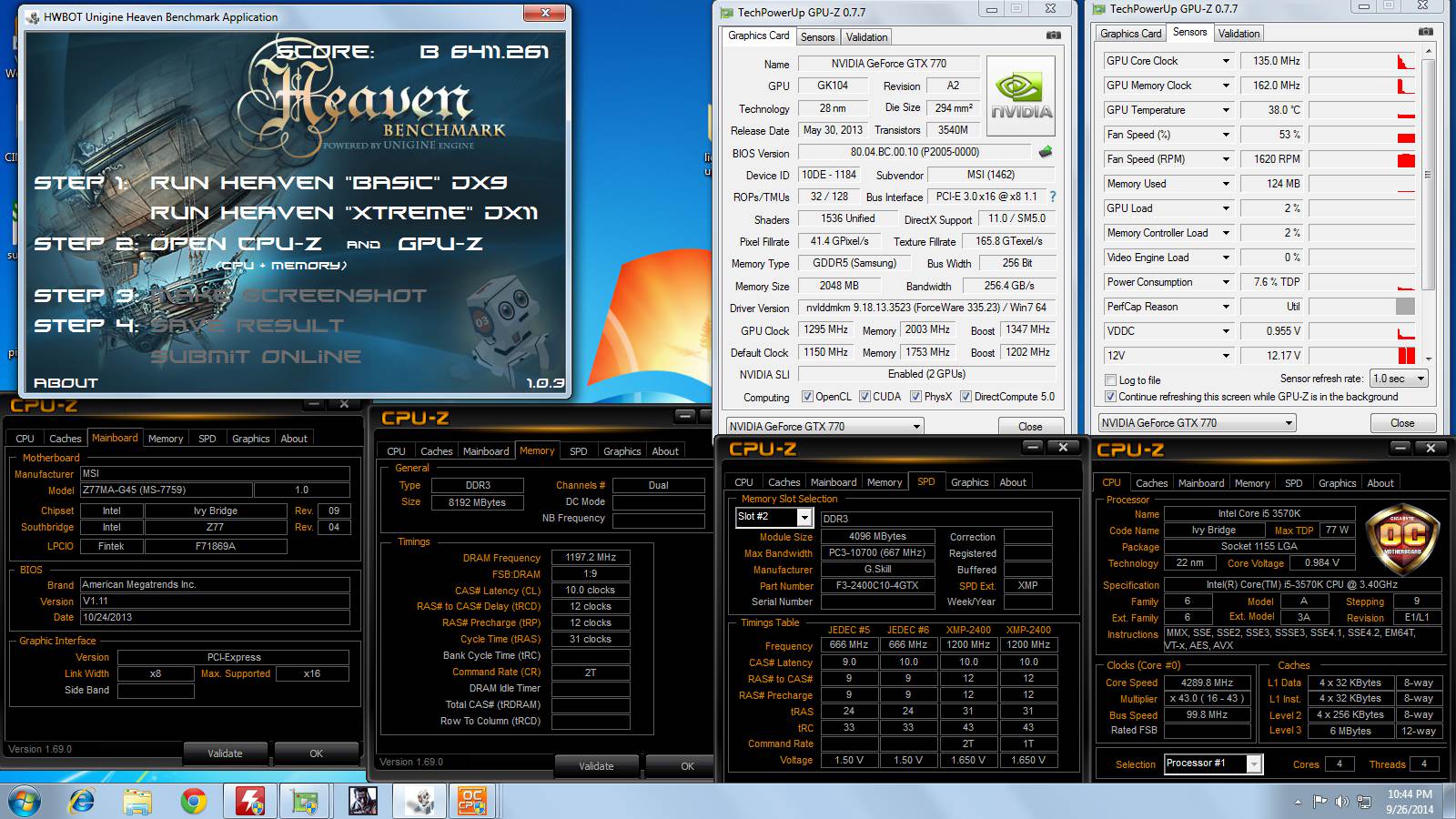The image size is (1456, 819).
Task: Toggle the CUDA checkbox
Action: 864,397
